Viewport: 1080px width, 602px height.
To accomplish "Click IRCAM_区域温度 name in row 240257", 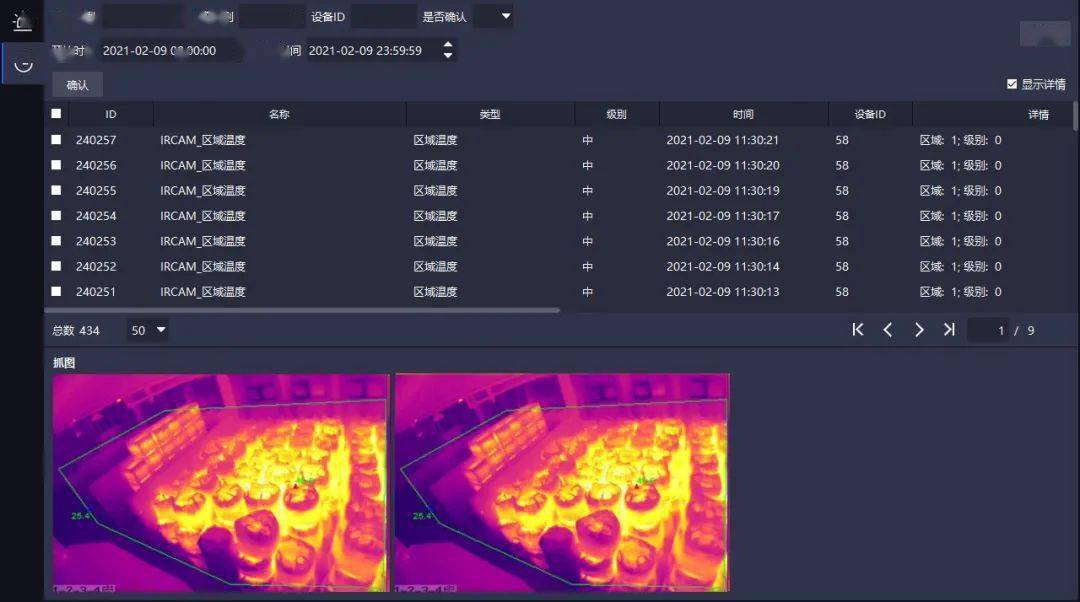I will tap(202, 140).
